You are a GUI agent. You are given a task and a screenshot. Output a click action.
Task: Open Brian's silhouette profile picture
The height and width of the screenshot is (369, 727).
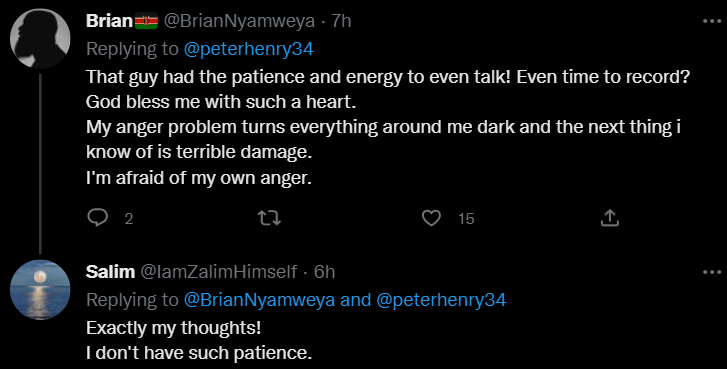40,38
